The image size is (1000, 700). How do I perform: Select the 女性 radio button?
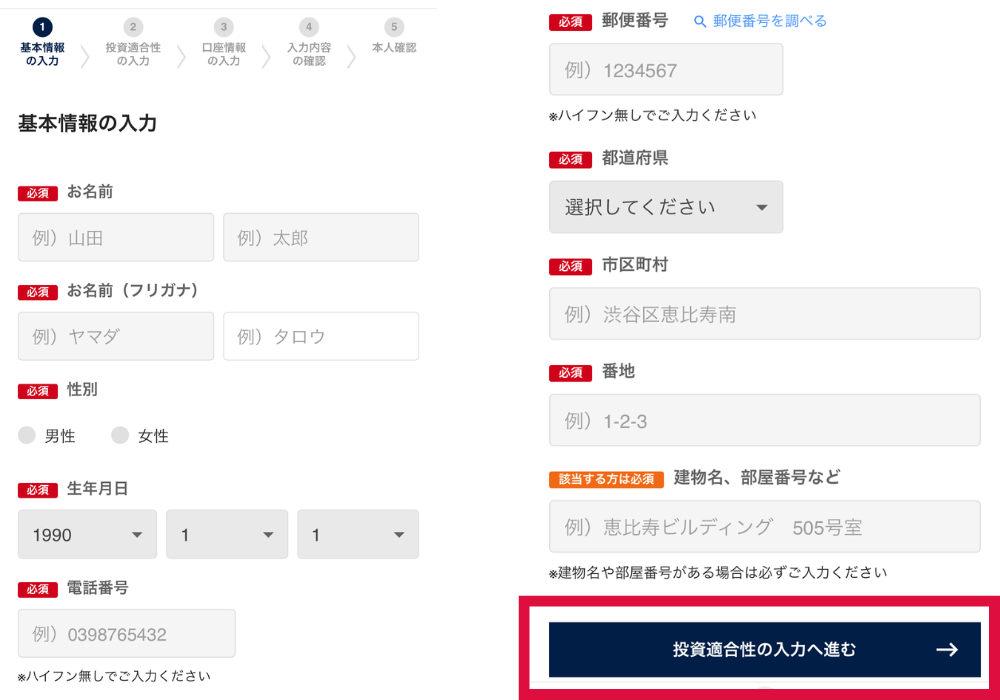[120, 435]
